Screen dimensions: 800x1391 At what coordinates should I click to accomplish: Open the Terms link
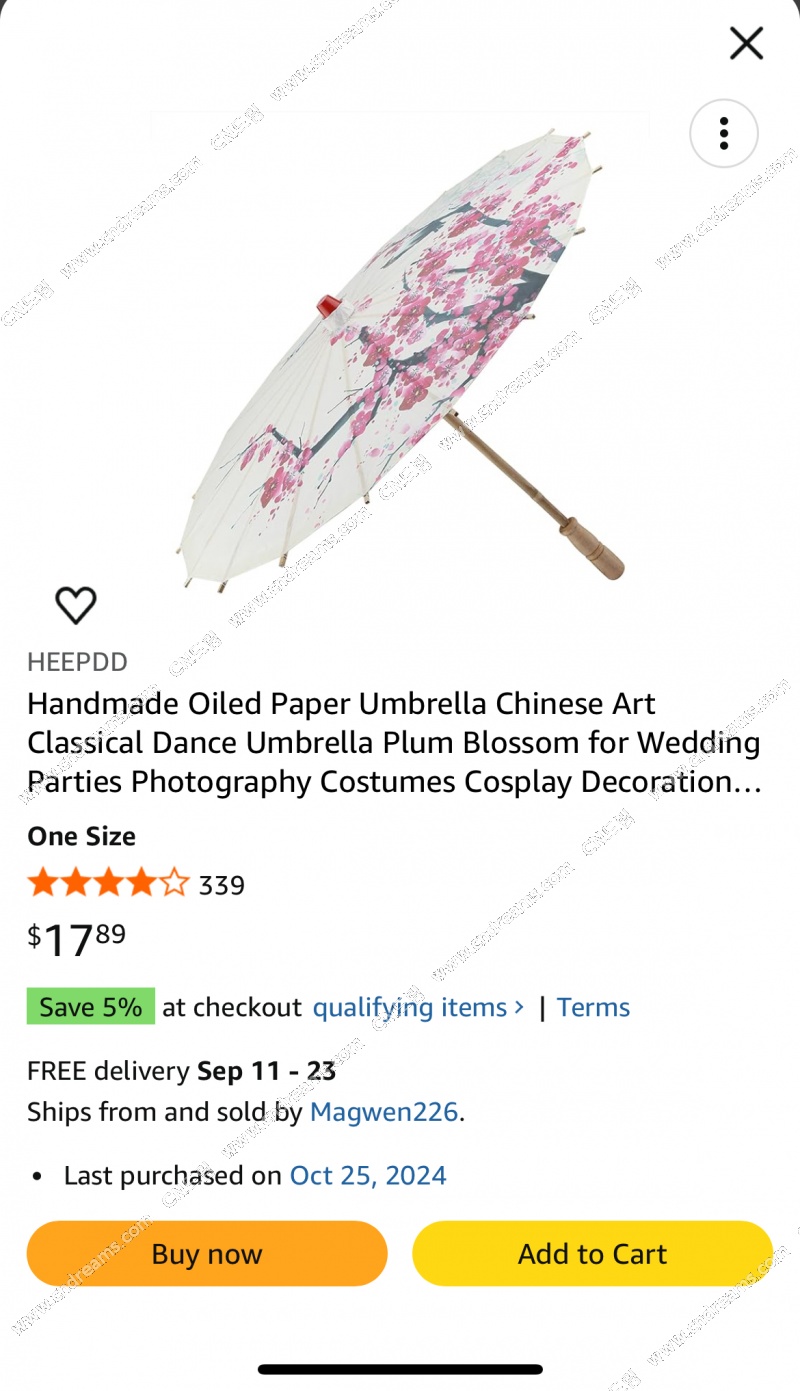point(593,1007)
